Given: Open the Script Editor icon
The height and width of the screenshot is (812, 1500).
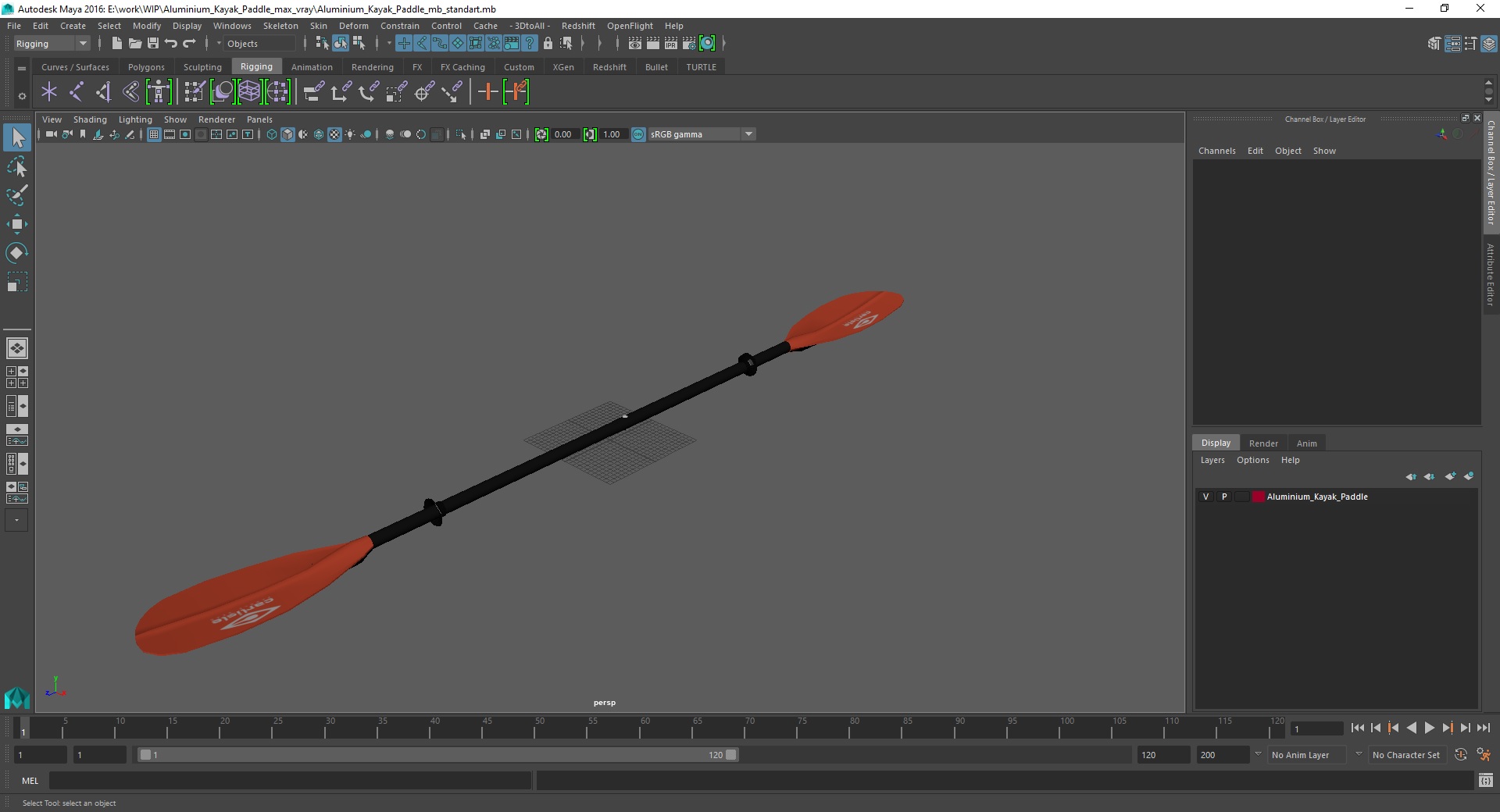Looking at the screenshot, I should (1485, 780).
